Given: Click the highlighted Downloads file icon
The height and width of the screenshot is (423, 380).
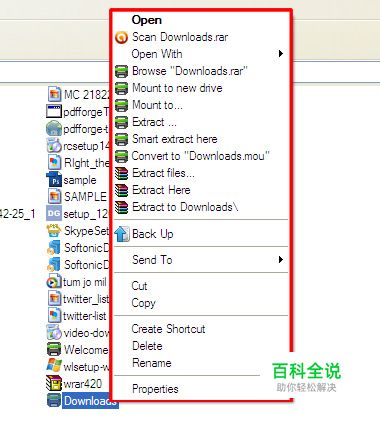Looking at the screenshot, I should click(x=54, y=401).
